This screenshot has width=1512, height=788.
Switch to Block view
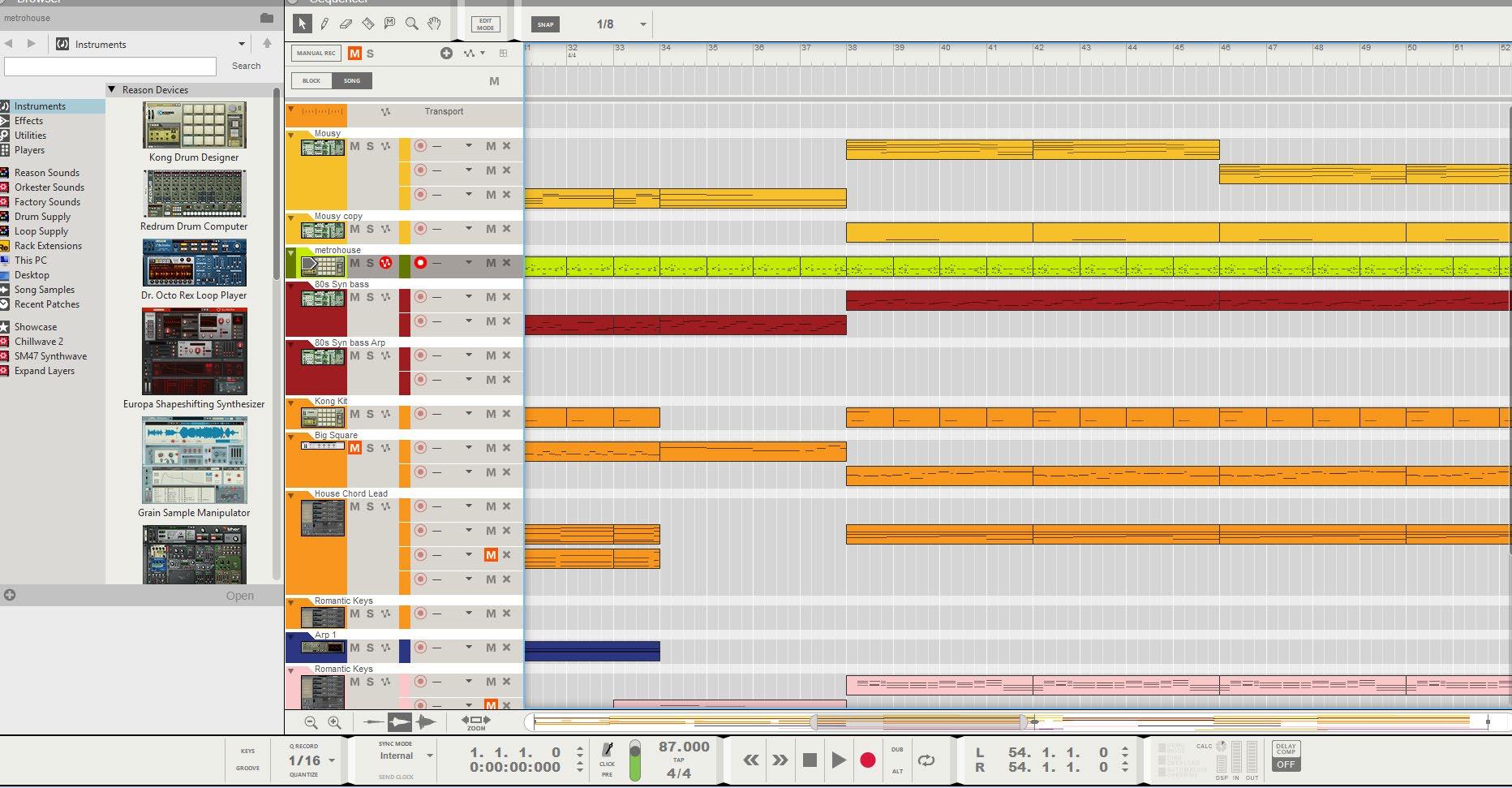tap(311, 81)
